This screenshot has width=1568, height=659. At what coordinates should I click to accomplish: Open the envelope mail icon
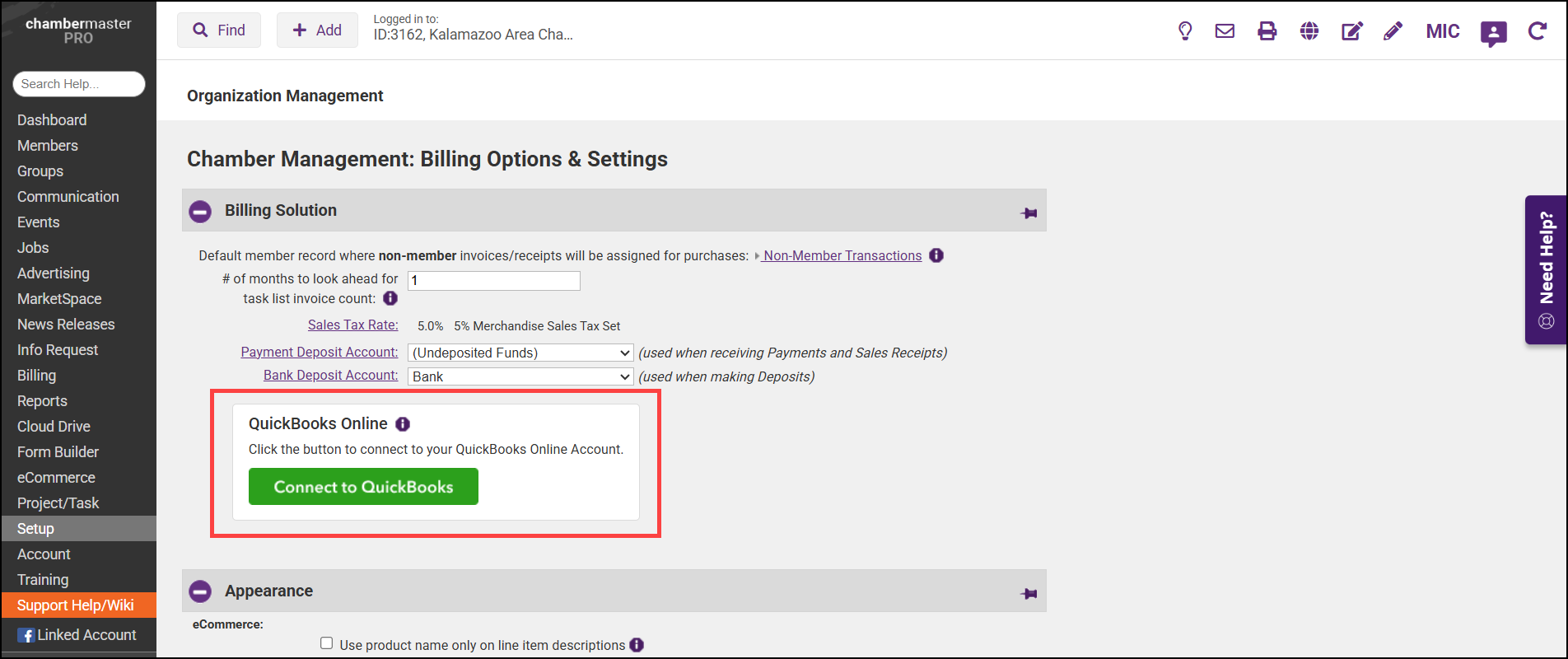point(1225,31)
